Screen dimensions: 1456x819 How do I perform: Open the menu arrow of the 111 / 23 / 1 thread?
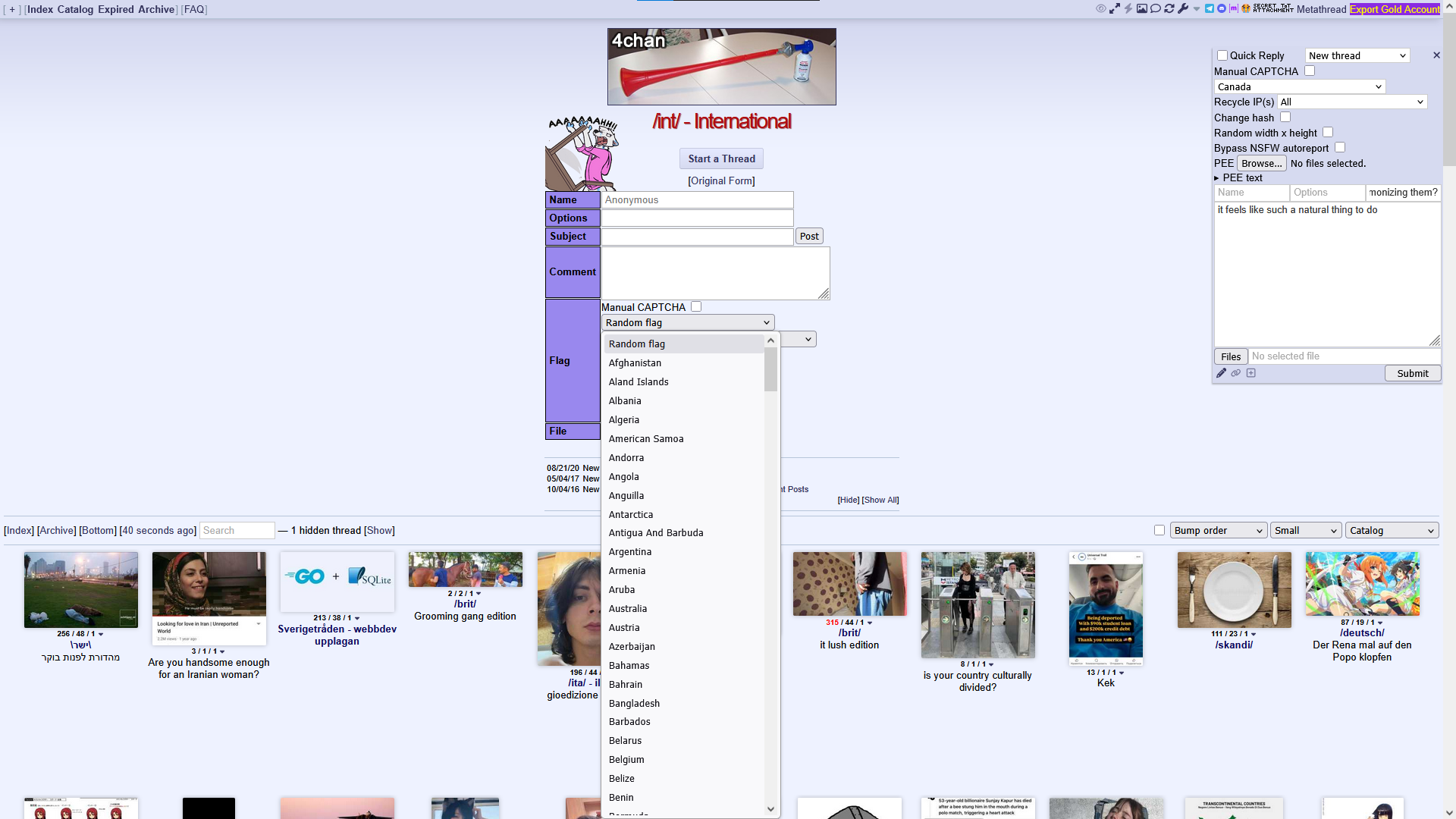1254,634
